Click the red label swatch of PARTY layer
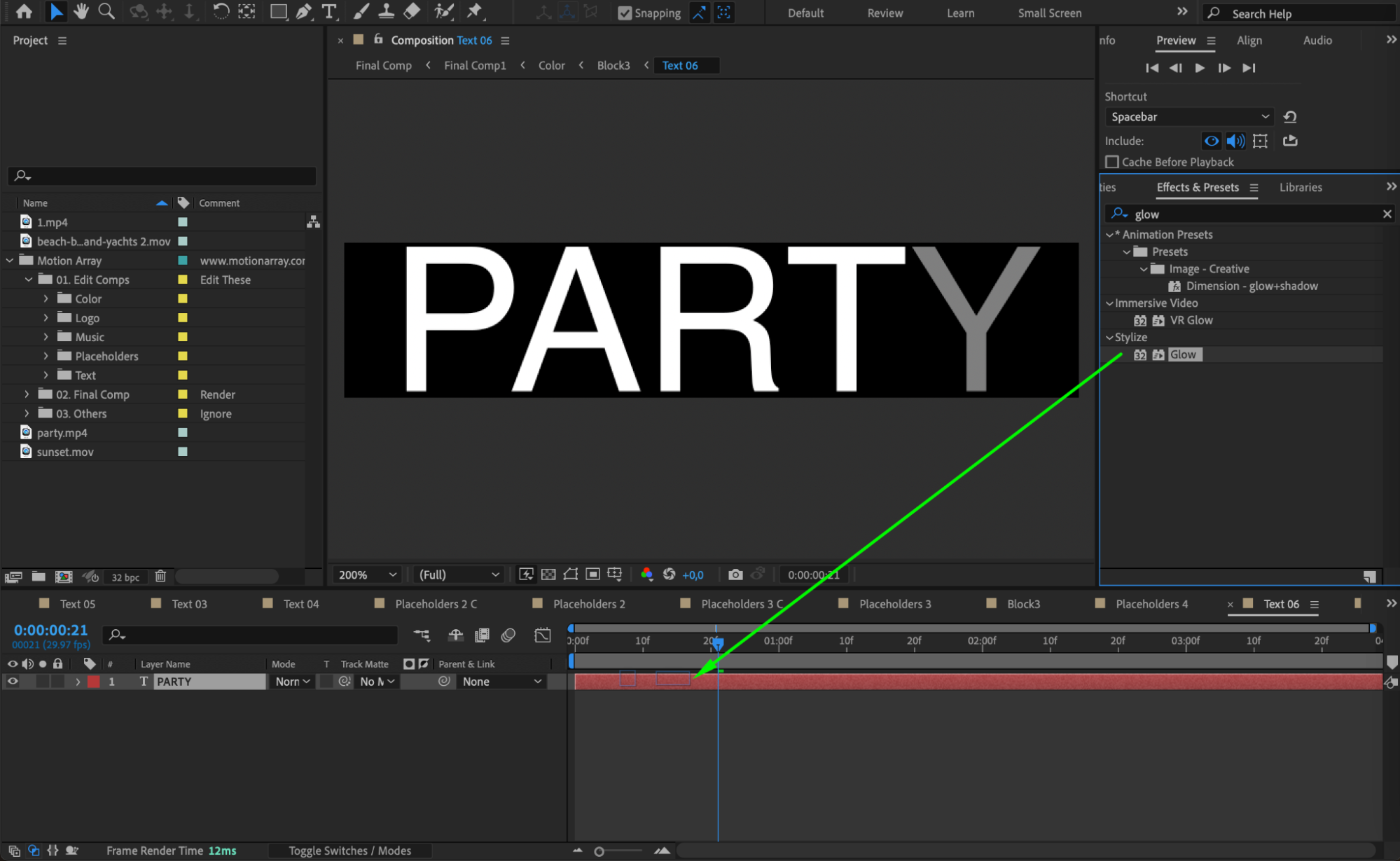1400x861 pixels. 93,681
